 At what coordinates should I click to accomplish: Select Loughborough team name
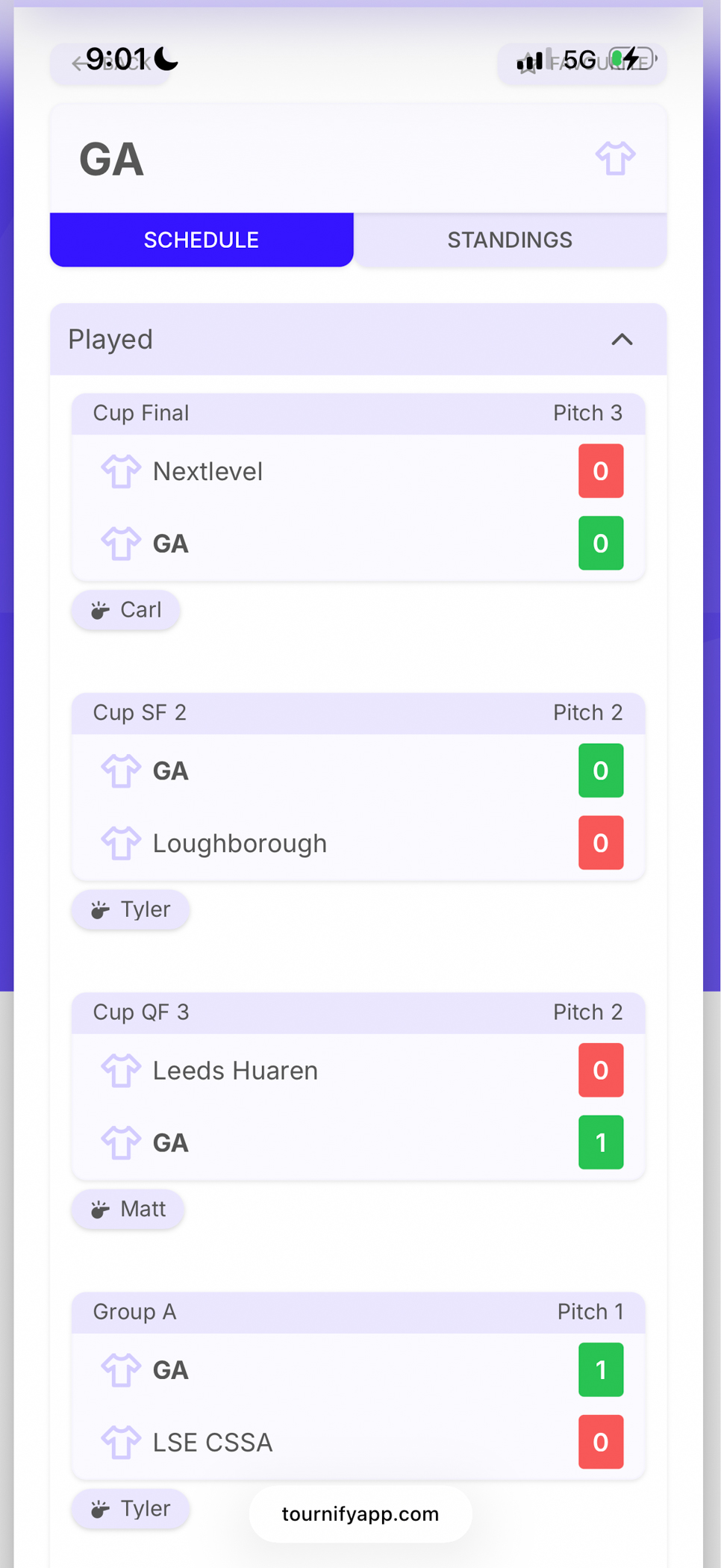click(x=240, y=844)
